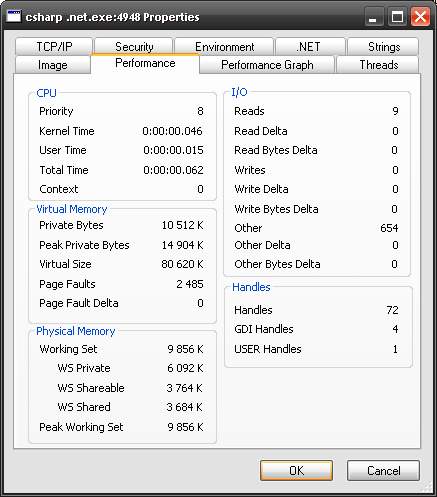Open the Strings tab
This screenshot has height=497, width=437.
[x=383, y=47]
